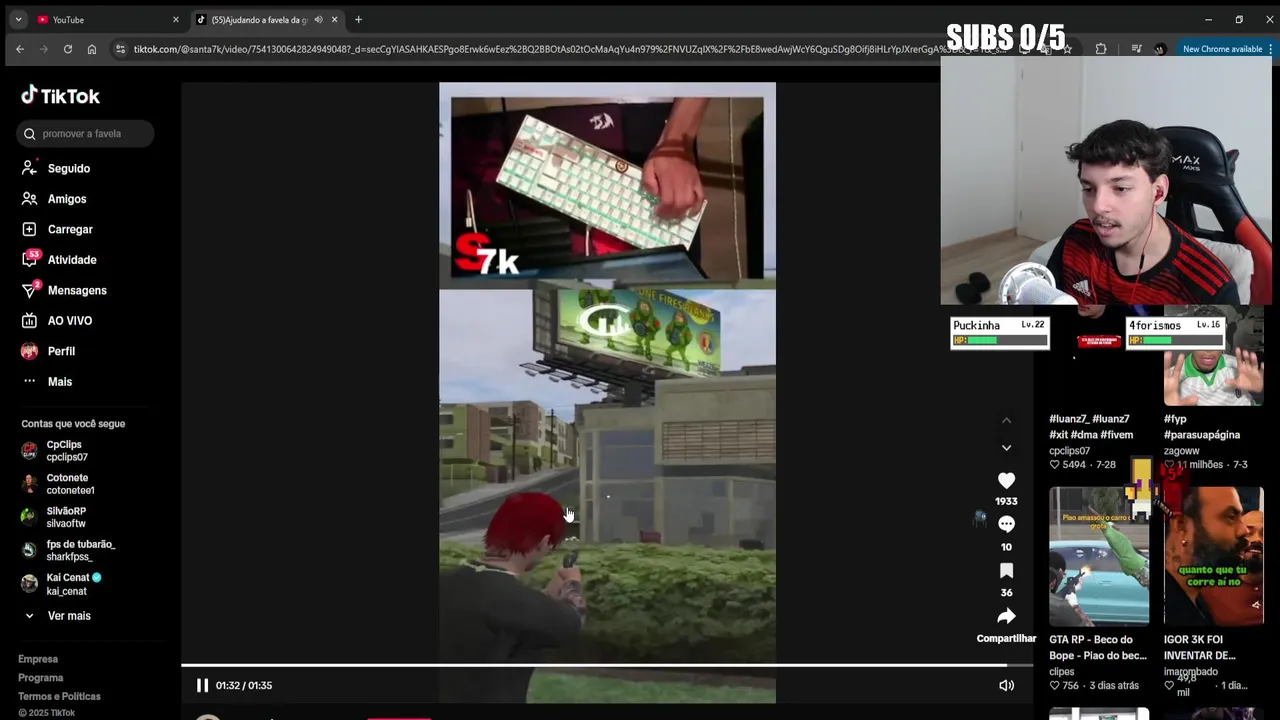
Task: Like the video with heart icon
Action: pos(1006,481)
